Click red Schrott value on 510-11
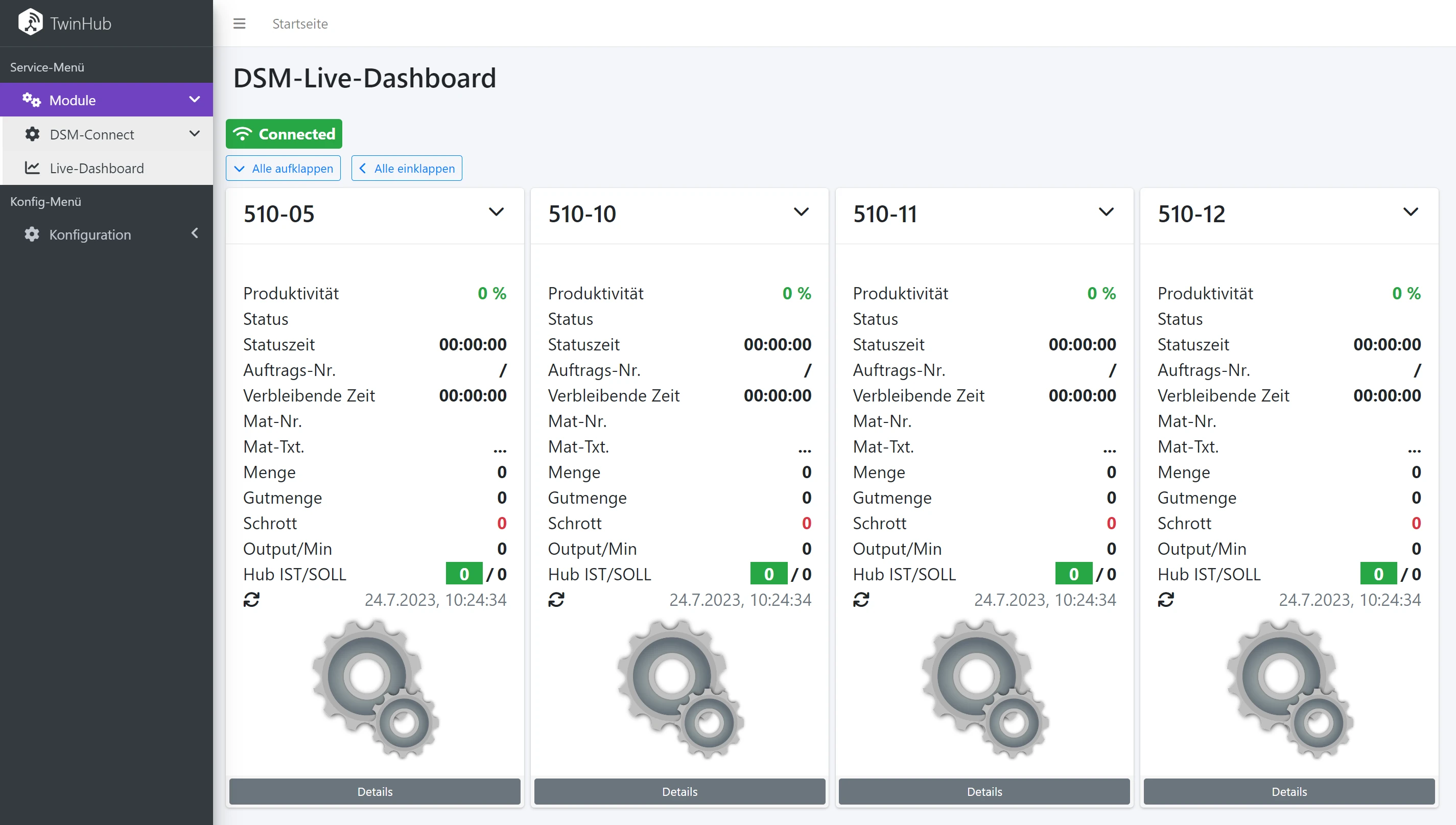This screenshot has width=1456, height=825. (x=1112, y=523)
